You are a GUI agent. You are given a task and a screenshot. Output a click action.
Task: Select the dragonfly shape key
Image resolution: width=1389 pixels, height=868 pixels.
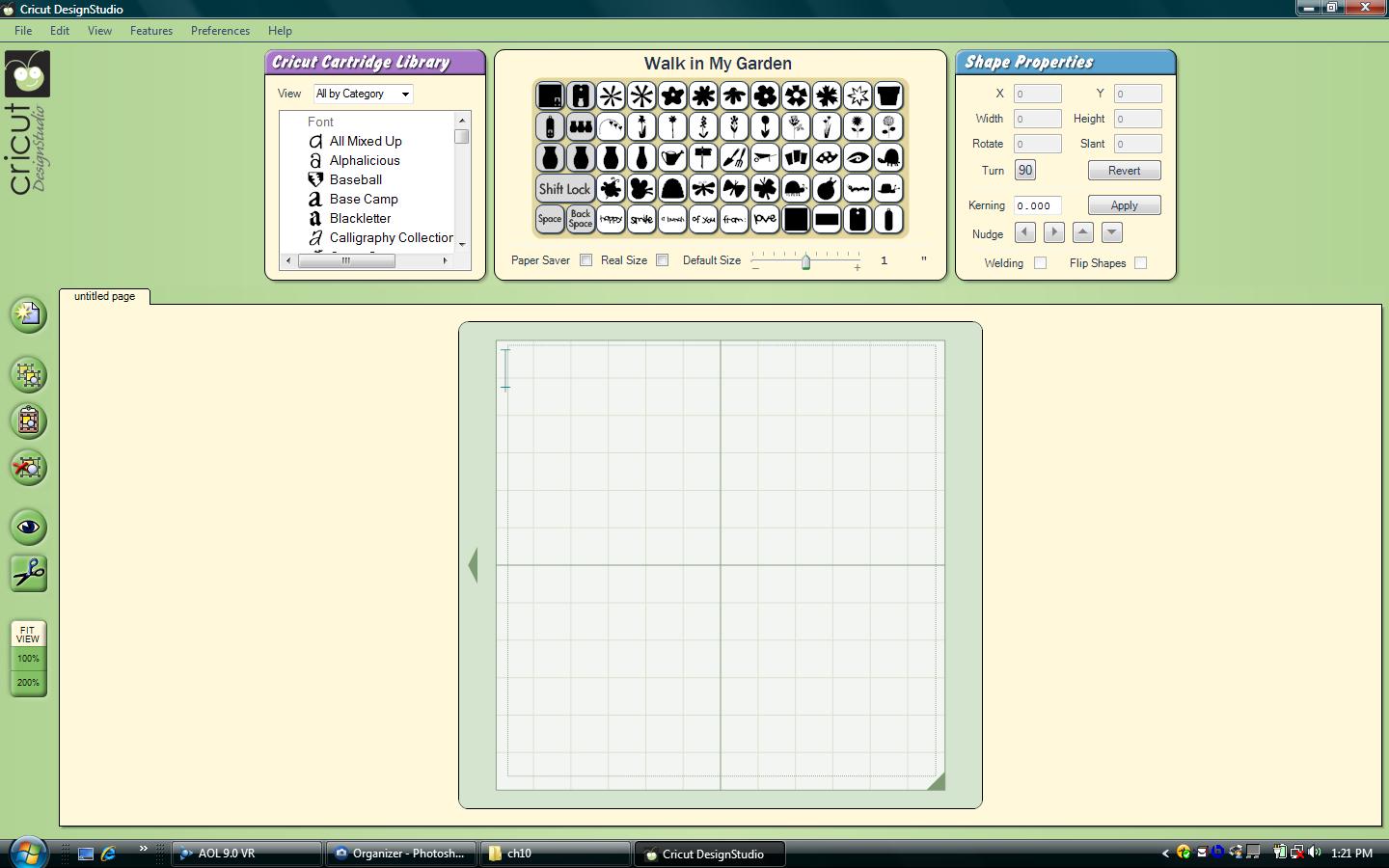[703, 188]
